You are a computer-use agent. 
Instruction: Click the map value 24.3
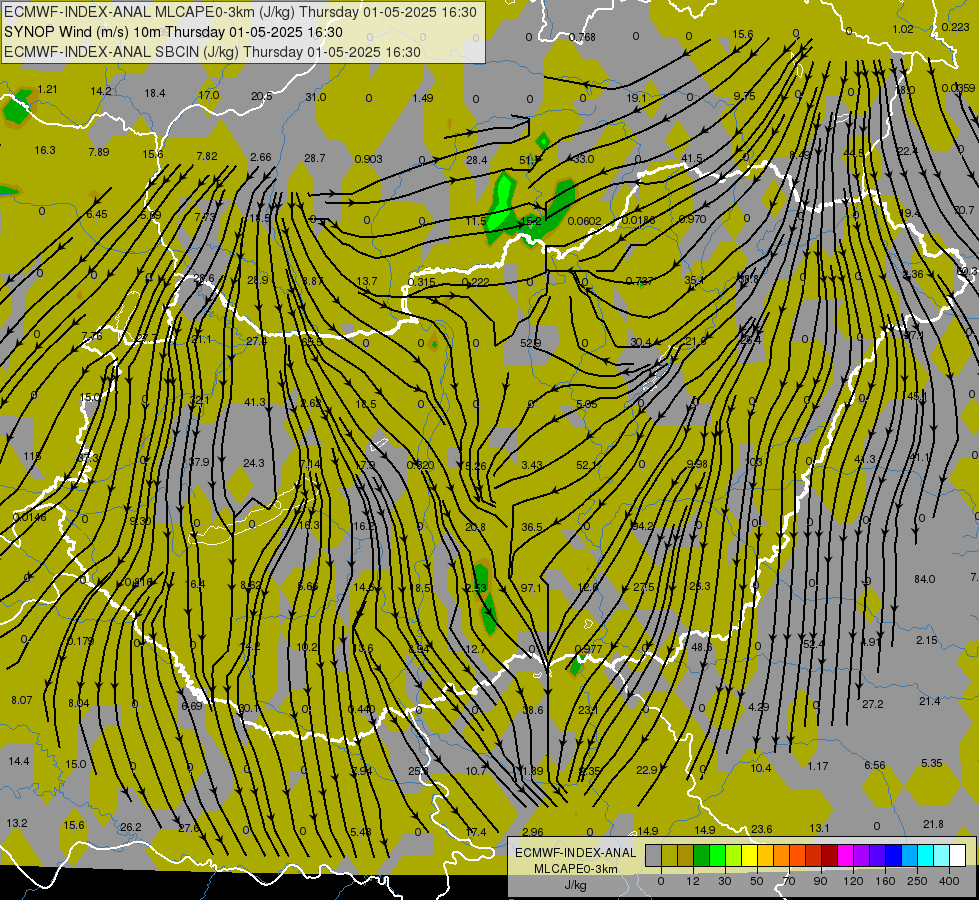253,463
